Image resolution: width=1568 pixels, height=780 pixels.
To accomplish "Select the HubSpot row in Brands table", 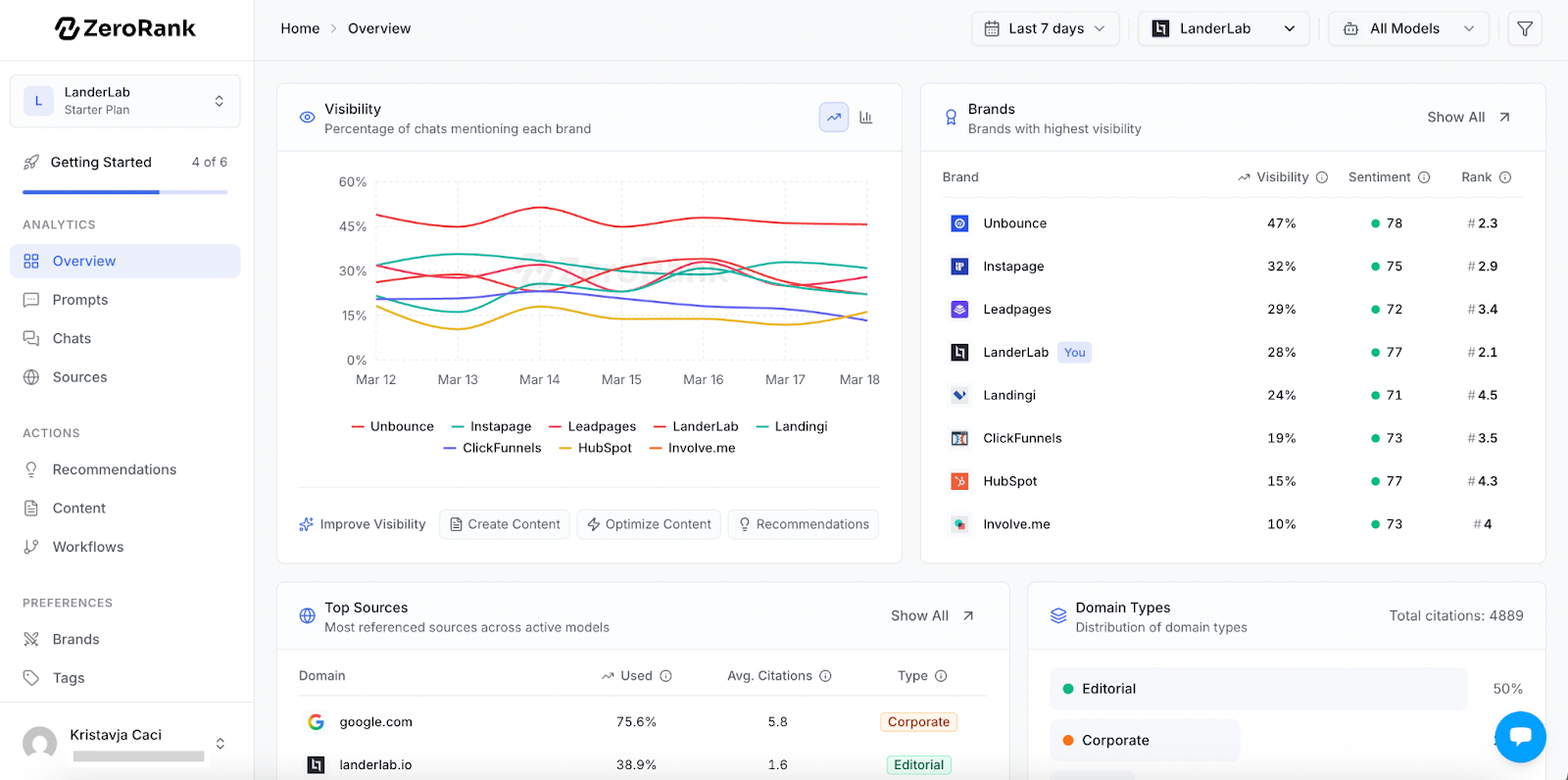I will [x=1233, y=481].
